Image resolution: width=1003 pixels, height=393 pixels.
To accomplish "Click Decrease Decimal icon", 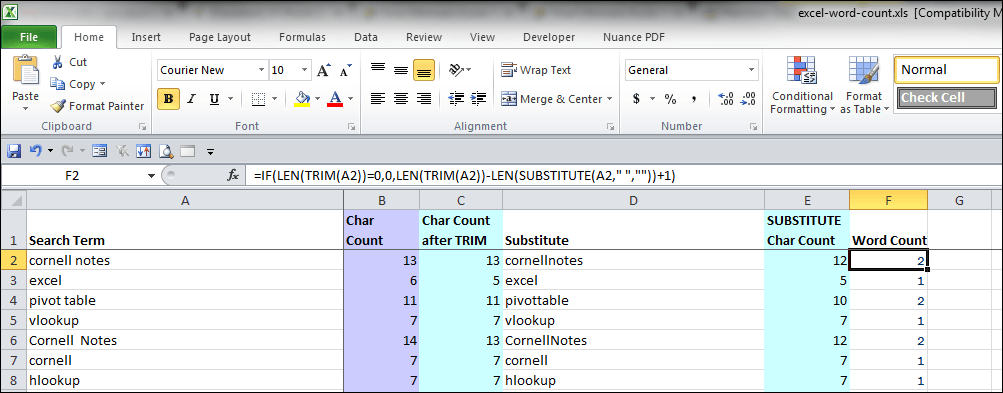I will point(748,99).
